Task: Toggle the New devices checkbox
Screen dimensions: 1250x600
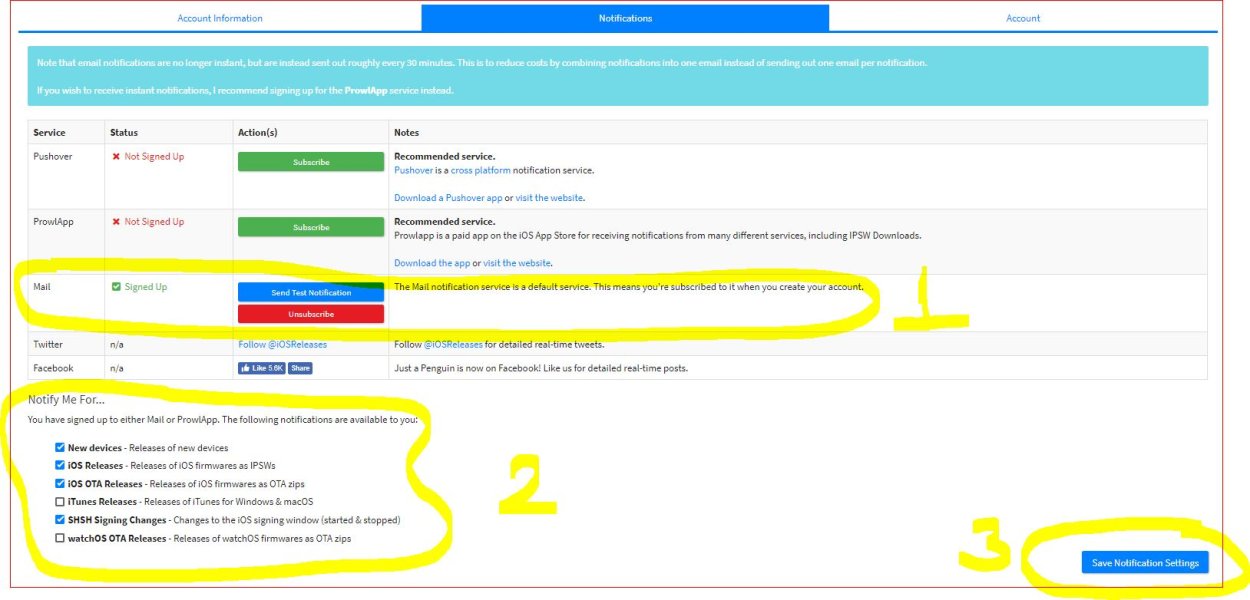Action: pos(60,448)
